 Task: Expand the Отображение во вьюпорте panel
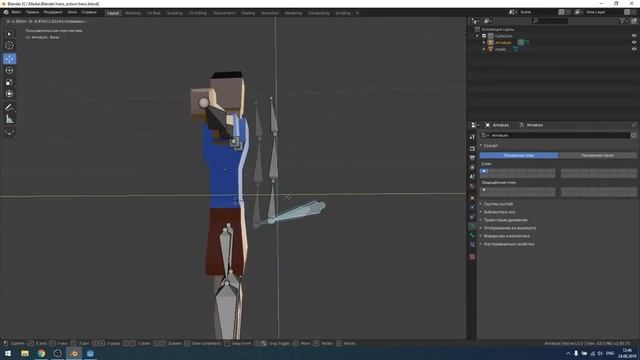(x=509, y=228)
